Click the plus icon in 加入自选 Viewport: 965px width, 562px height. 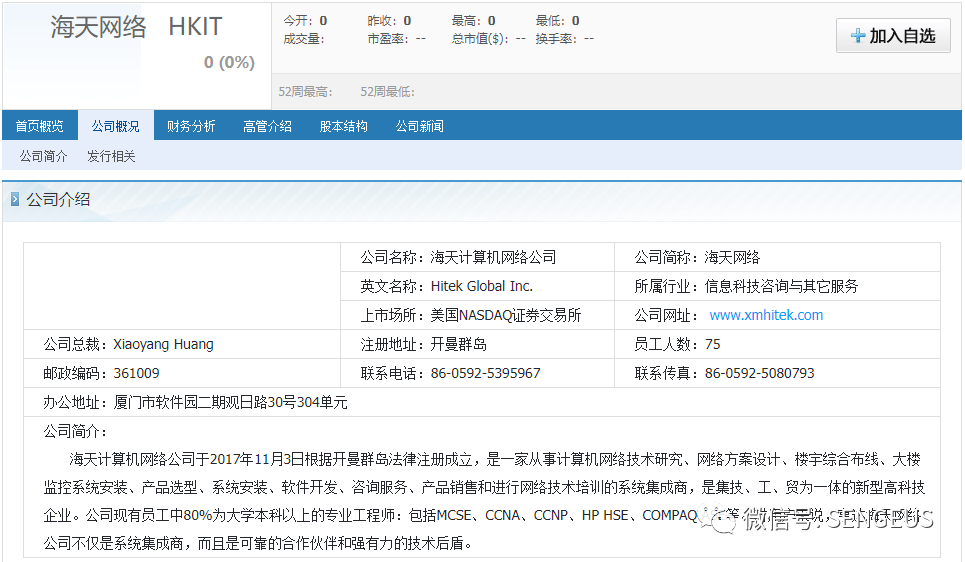858,36
